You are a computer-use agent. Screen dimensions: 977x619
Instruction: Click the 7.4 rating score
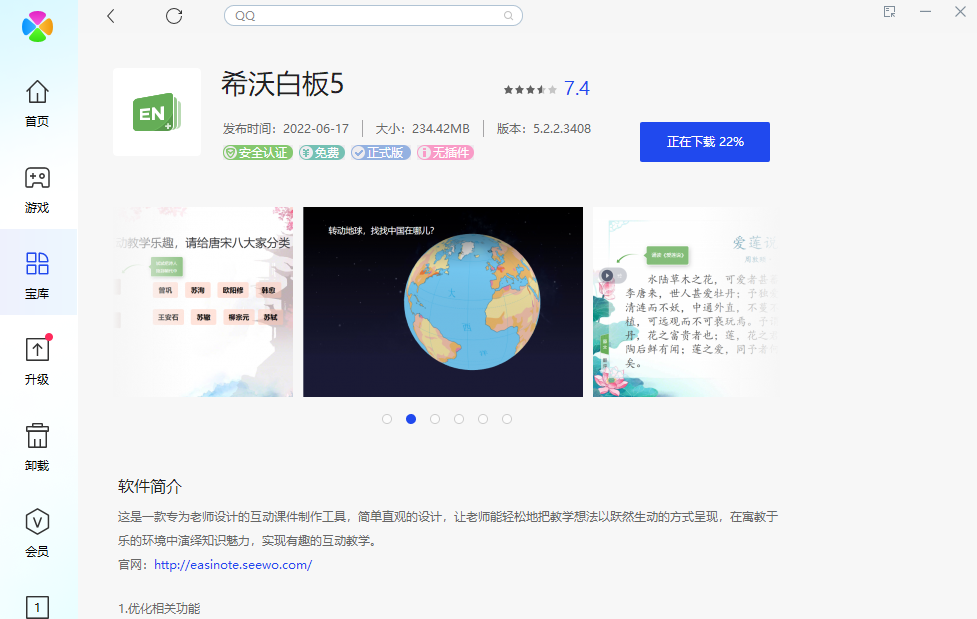click(577, 89)
